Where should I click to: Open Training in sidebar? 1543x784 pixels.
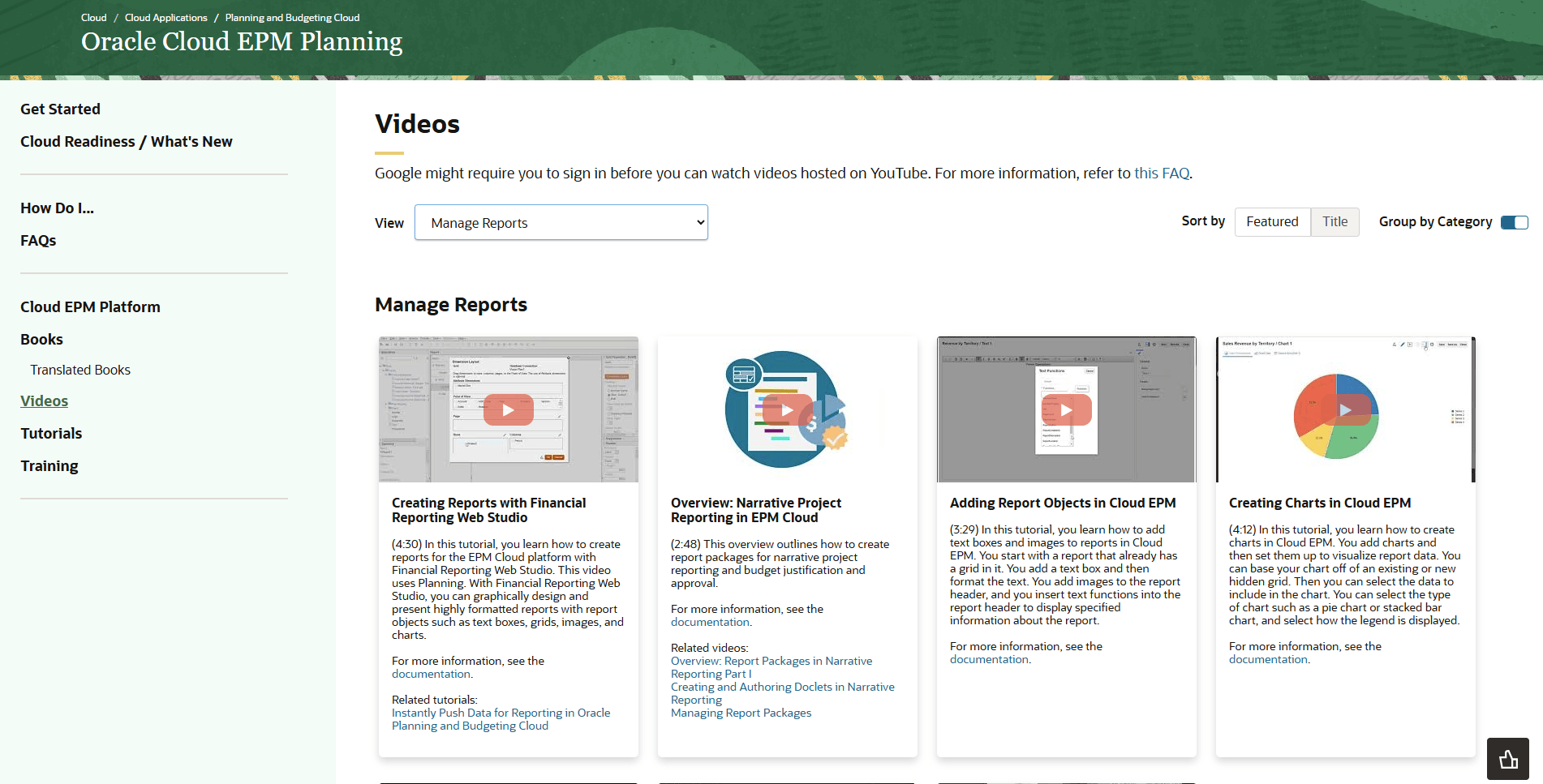pos(49,466)
